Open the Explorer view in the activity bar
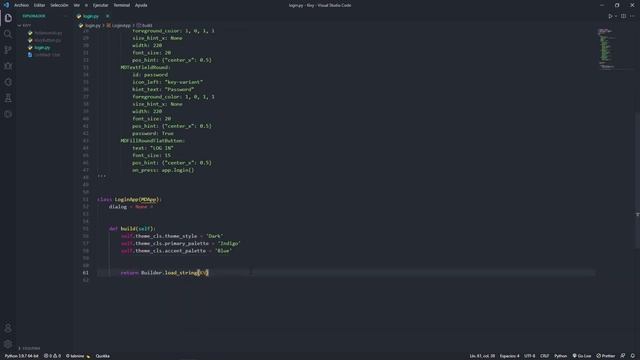Viewport: 640px width, 360px height. (8, 18)
